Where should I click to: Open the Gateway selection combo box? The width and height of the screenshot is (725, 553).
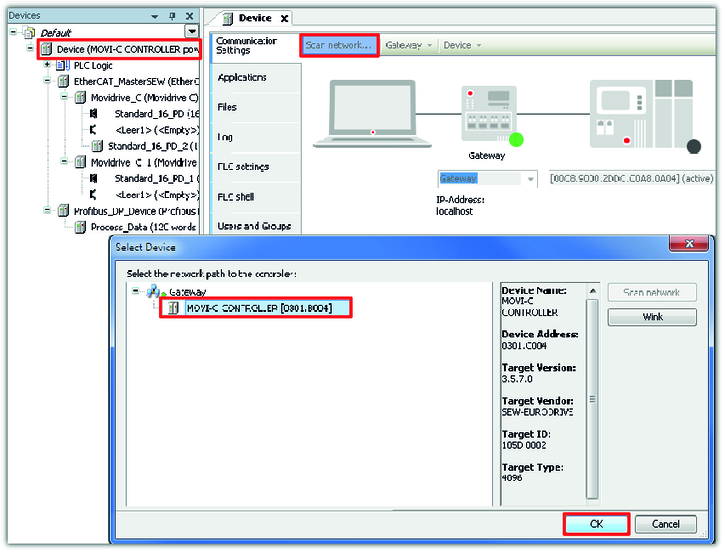point(530,179)
